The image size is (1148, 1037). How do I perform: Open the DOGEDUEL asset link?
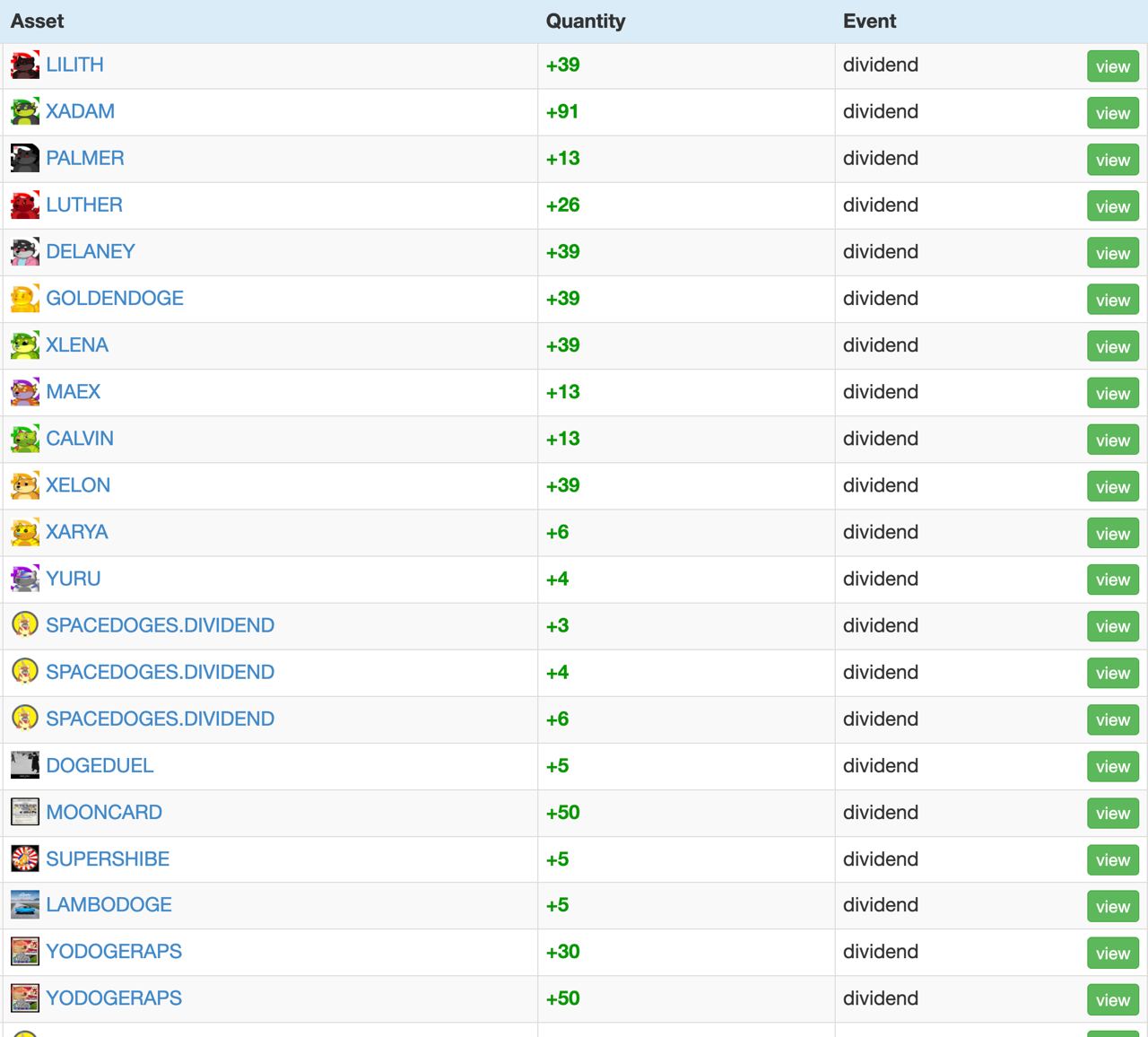pyautogui.click(x=100, y=765)
